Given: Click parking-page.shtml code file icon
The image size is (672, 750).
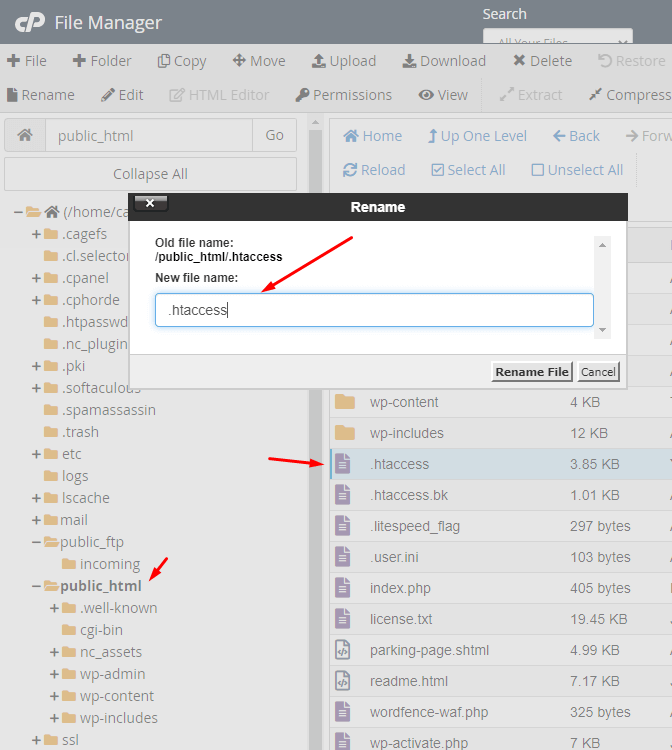Looking at the screenshot, I should 342,650.
